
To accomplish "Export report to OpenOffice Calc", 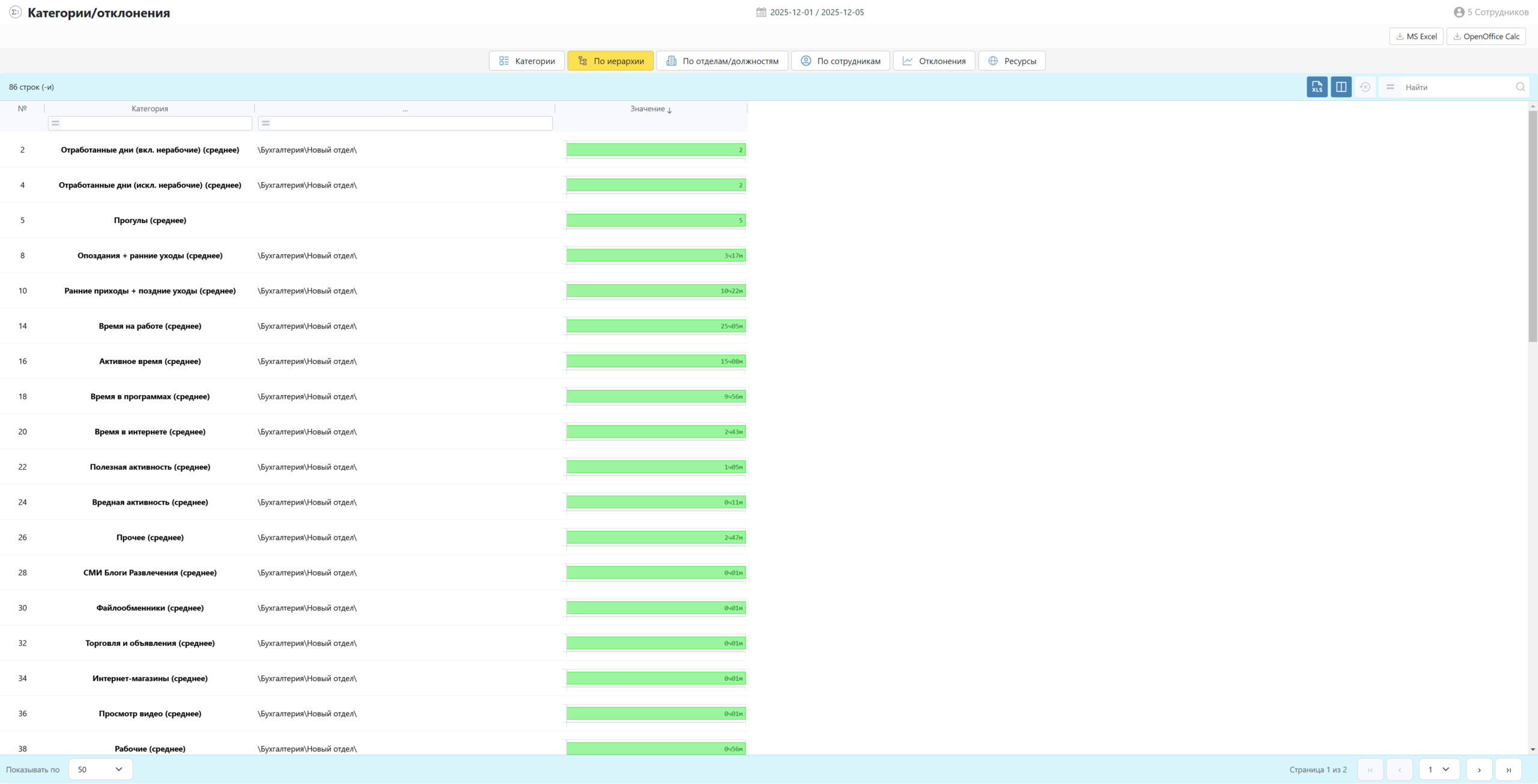I will tap(1486, 37).
